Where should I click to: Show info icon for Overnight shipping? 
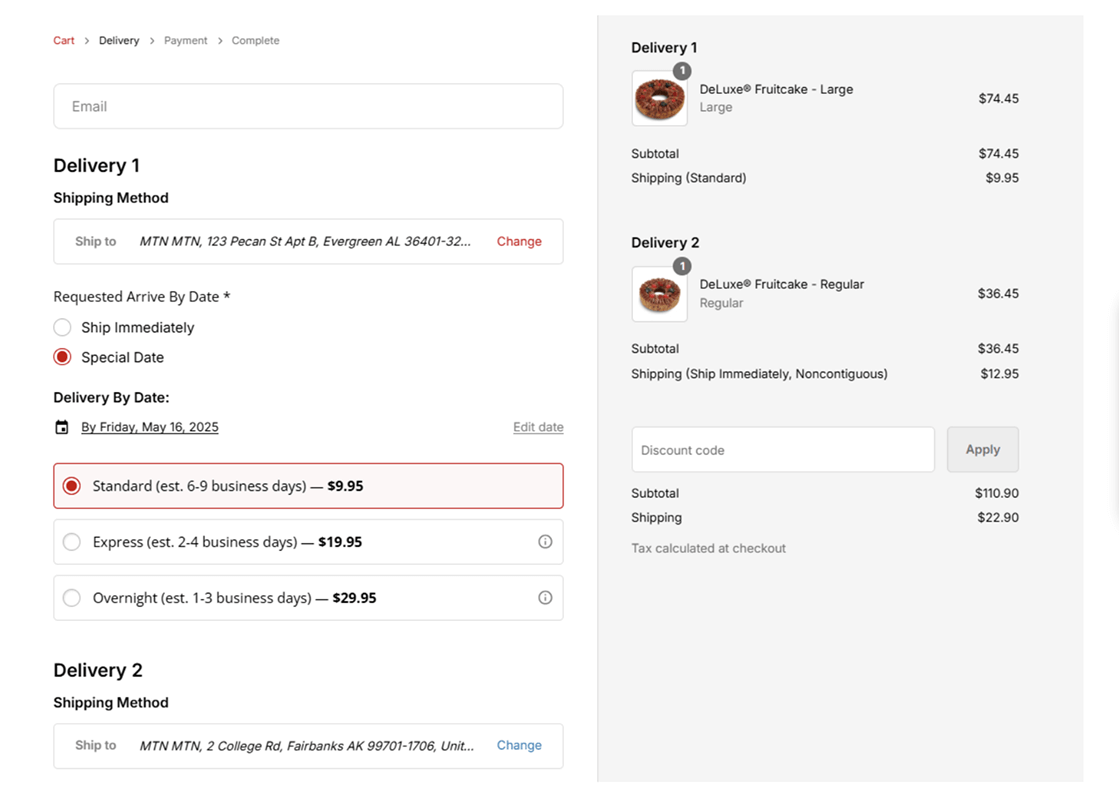tap(545, 597)
